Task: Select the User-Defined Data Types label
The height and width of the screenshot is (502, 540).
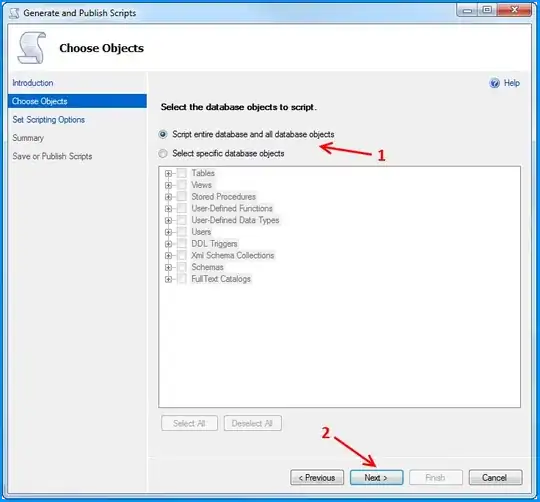Action: pyautogui.click(x=235, y=220)
